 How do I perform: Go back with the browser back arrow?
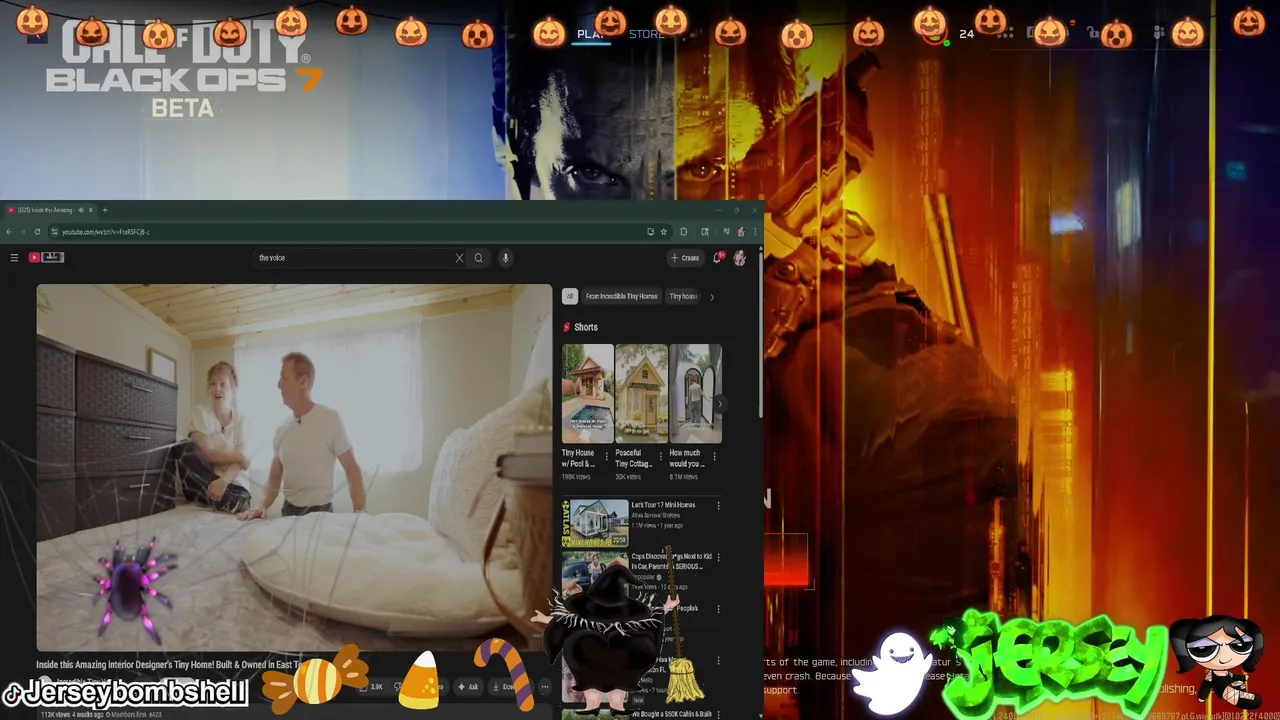pyautogui.click(x=9, y=232)
